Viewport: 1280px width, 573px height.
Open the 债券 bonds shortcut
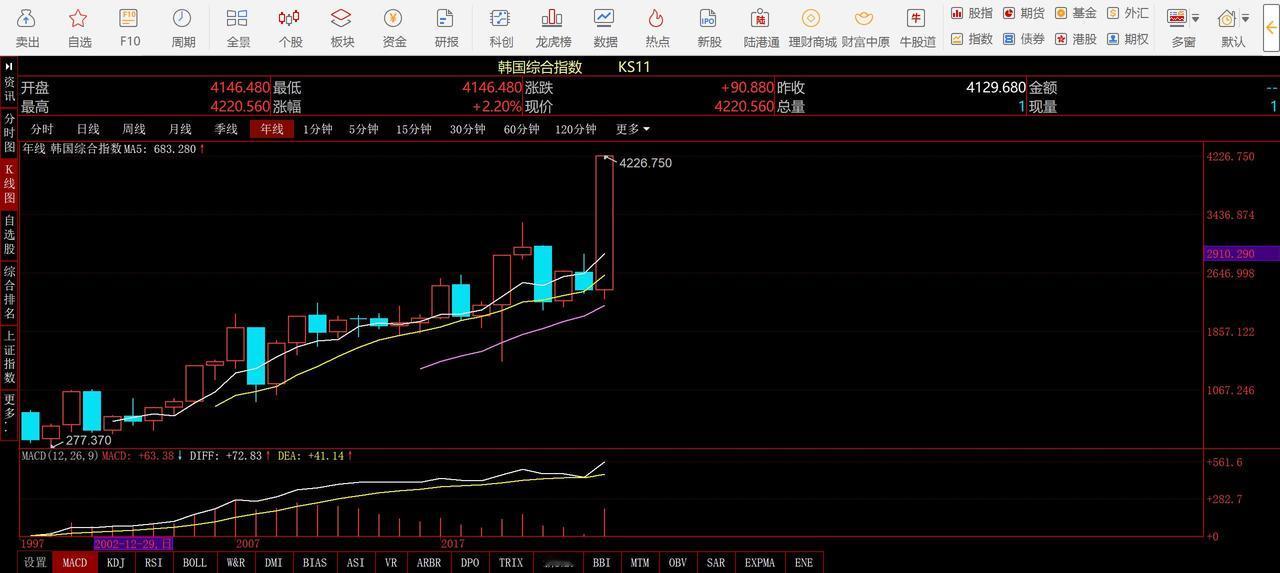pyautogui.click(x=1023, y=39)
